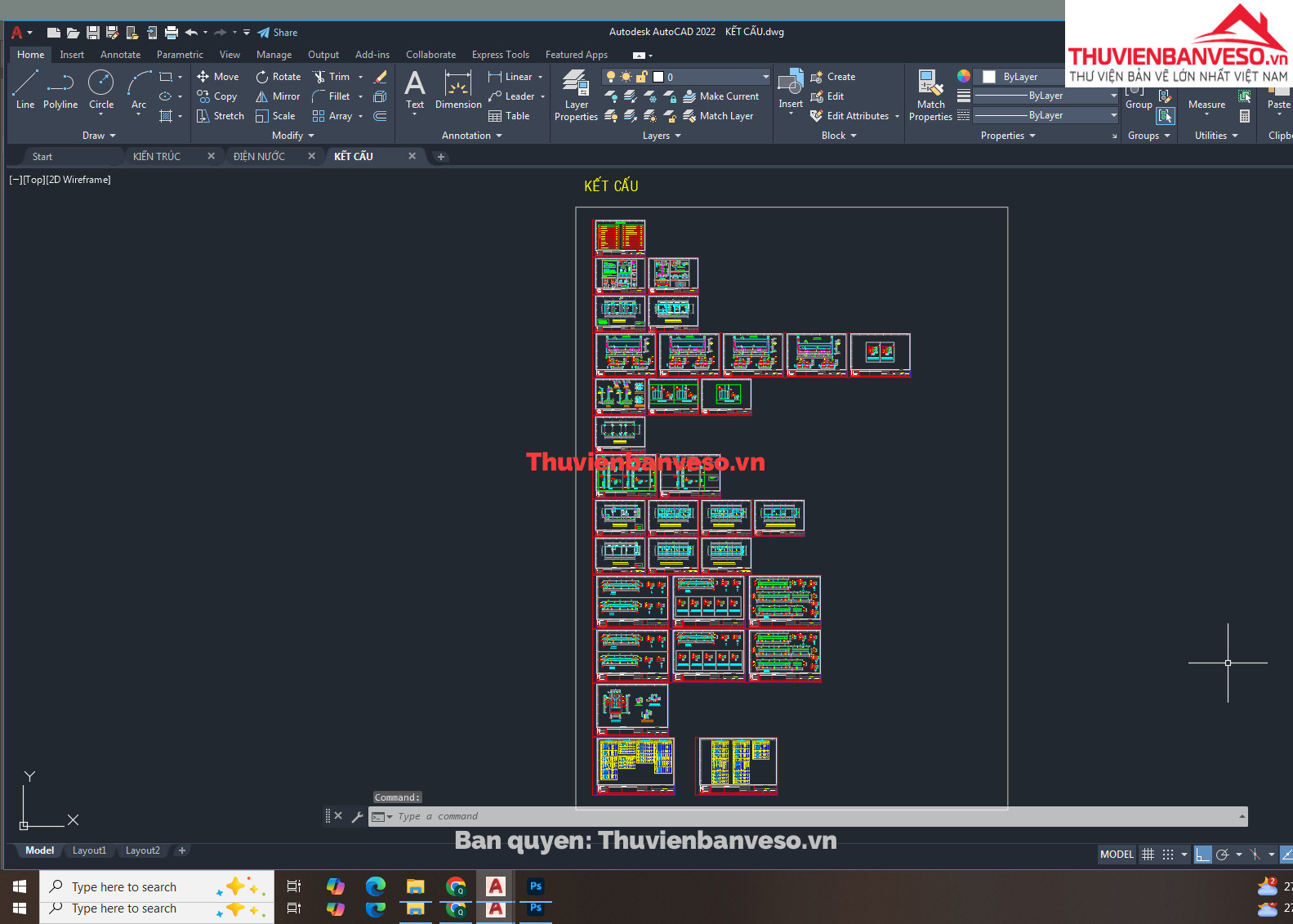Open the Layer Properties manager
The width and height of the screenshot is (1293, 924).
(x=576, y=95)
